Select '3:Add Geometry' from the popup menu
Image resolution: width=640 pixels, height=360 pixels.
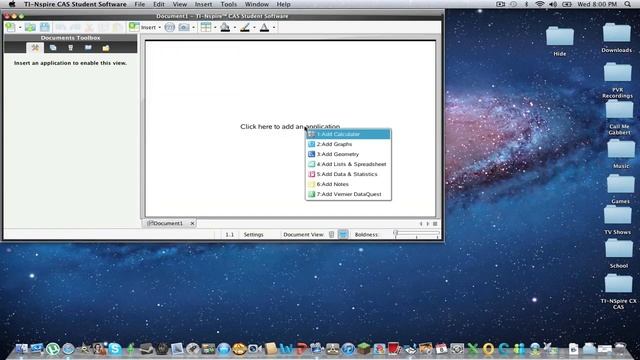349,154
